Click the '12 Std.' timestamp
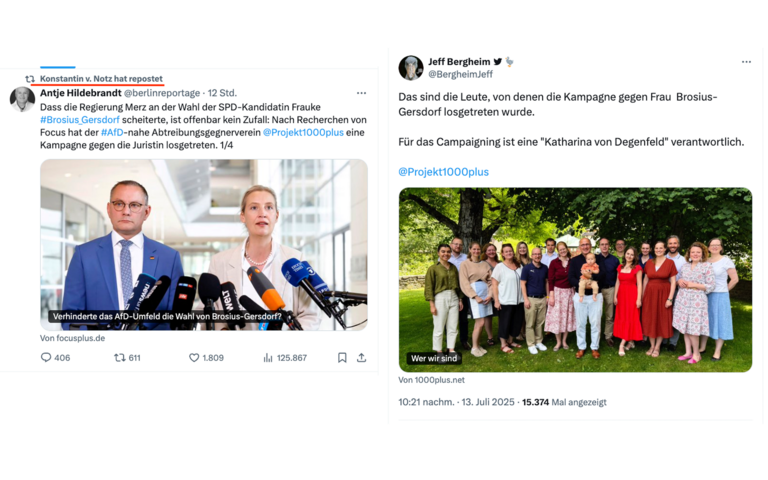 (x=222, y=93)
